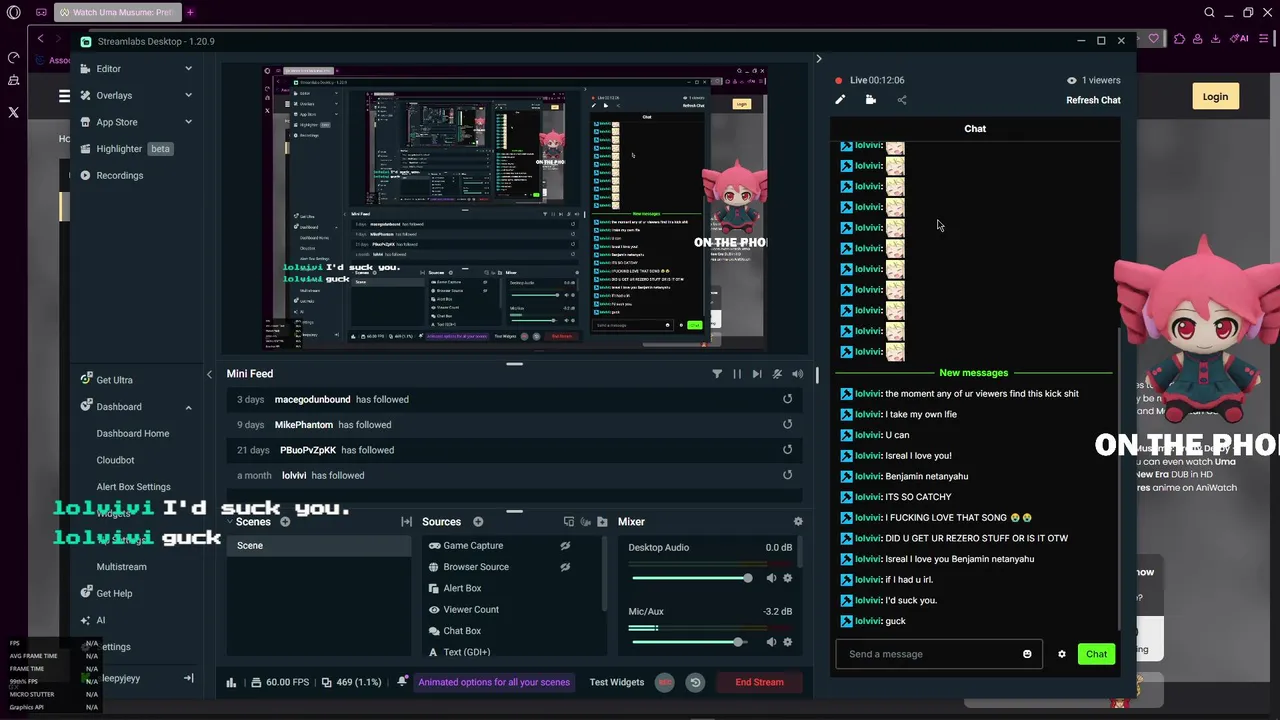Image resolution: width=1280 pixels, height=720 pixels.
Task: Expand the Editor chevron in the sidebar
Action: point(188,69)
